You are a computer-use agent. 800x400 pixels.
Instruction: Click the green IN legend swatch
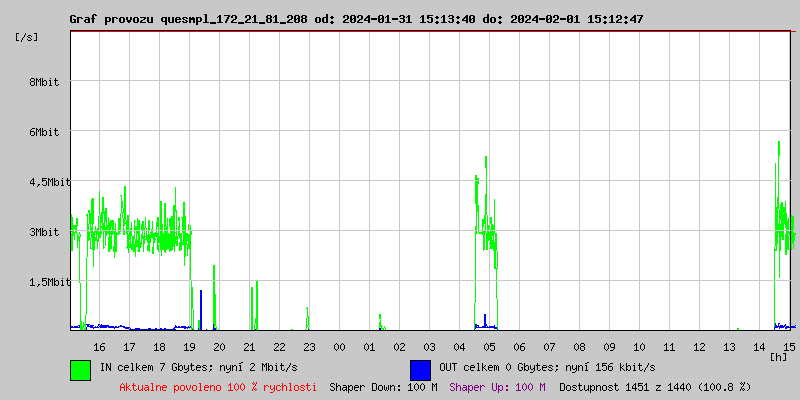click(x=80, y=369)
